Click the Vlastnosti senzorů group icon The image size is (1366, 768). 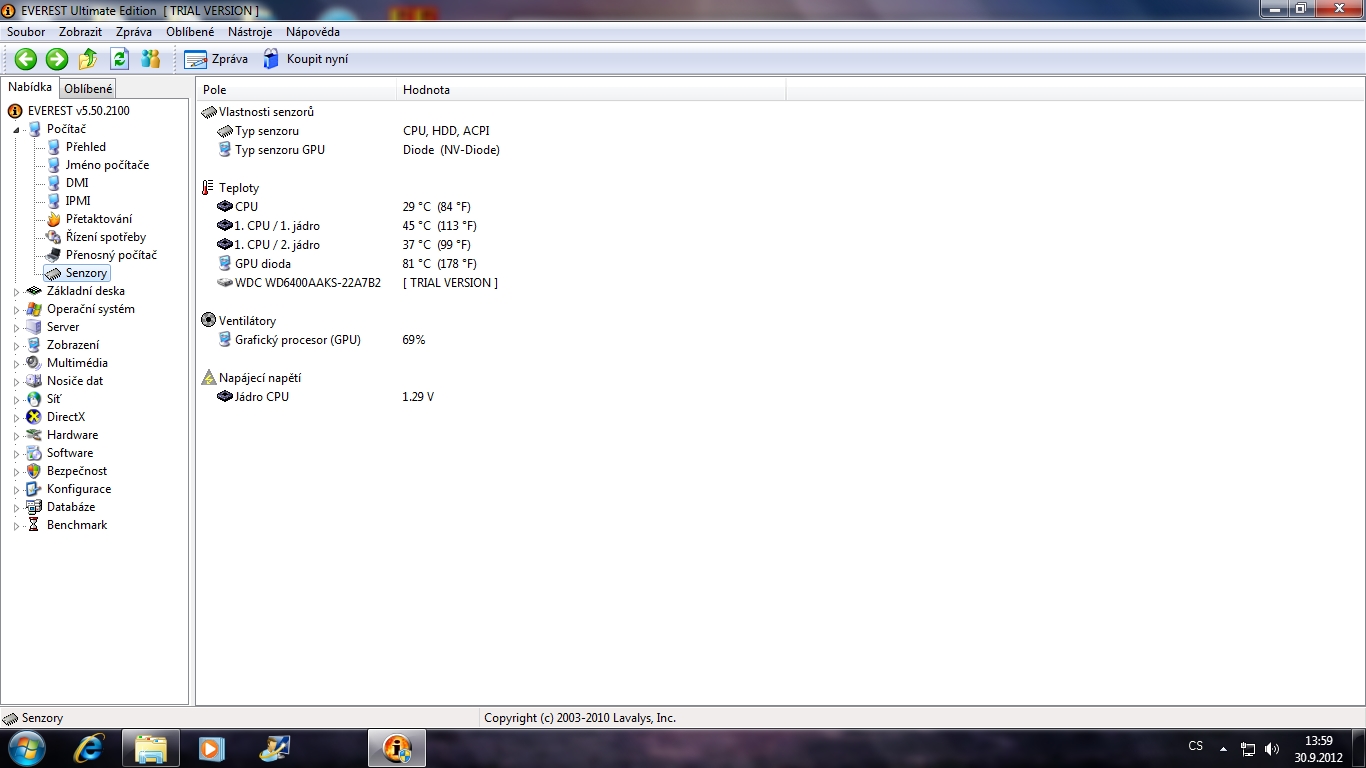209,112
